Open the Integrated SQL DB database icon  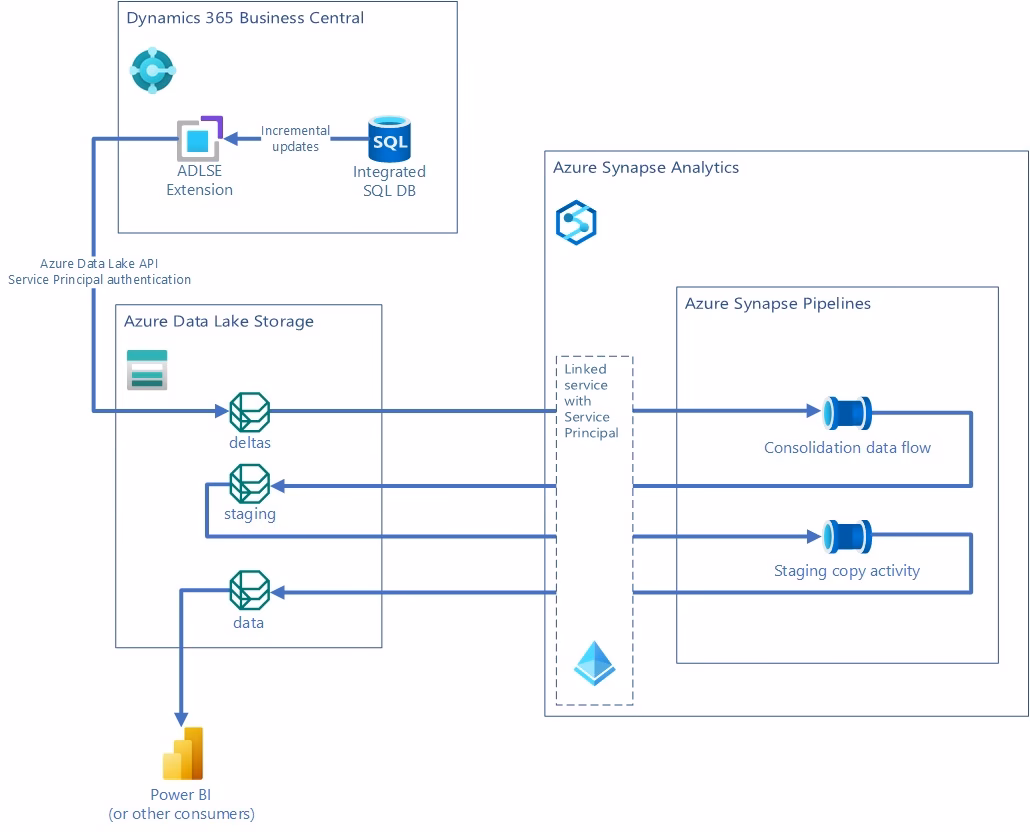[389, 139]
